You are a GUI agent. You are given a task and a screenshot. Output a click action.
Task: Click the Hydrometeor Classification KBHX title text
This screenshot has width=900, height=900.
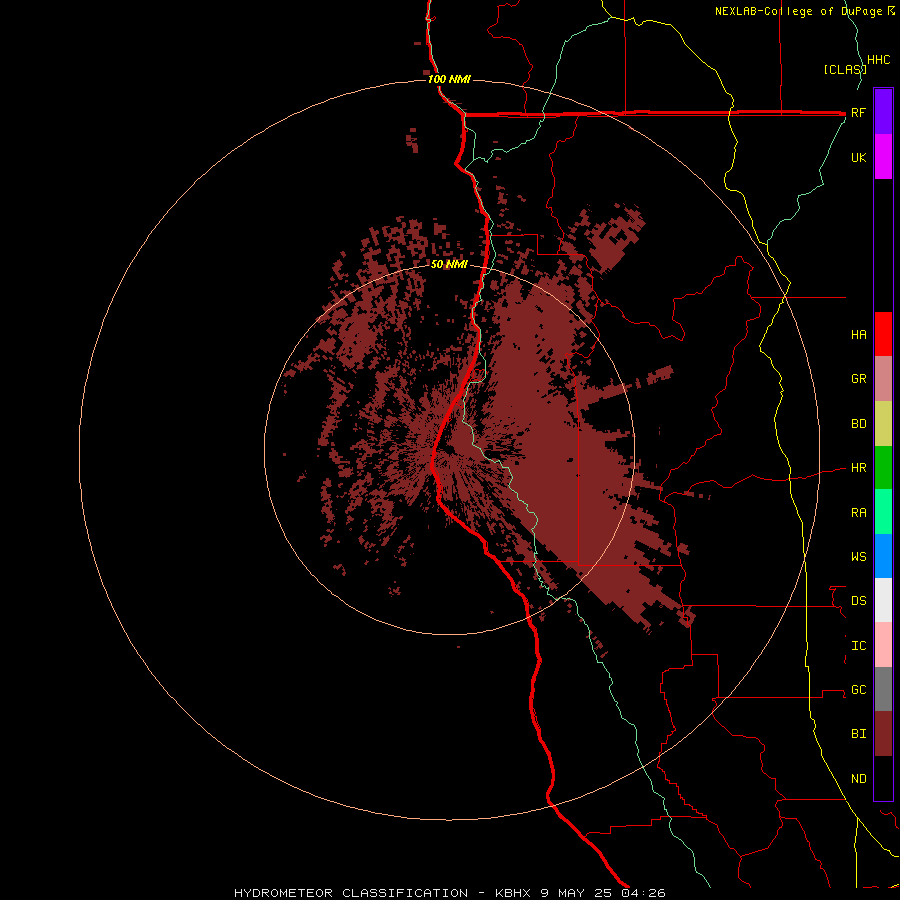449,893
